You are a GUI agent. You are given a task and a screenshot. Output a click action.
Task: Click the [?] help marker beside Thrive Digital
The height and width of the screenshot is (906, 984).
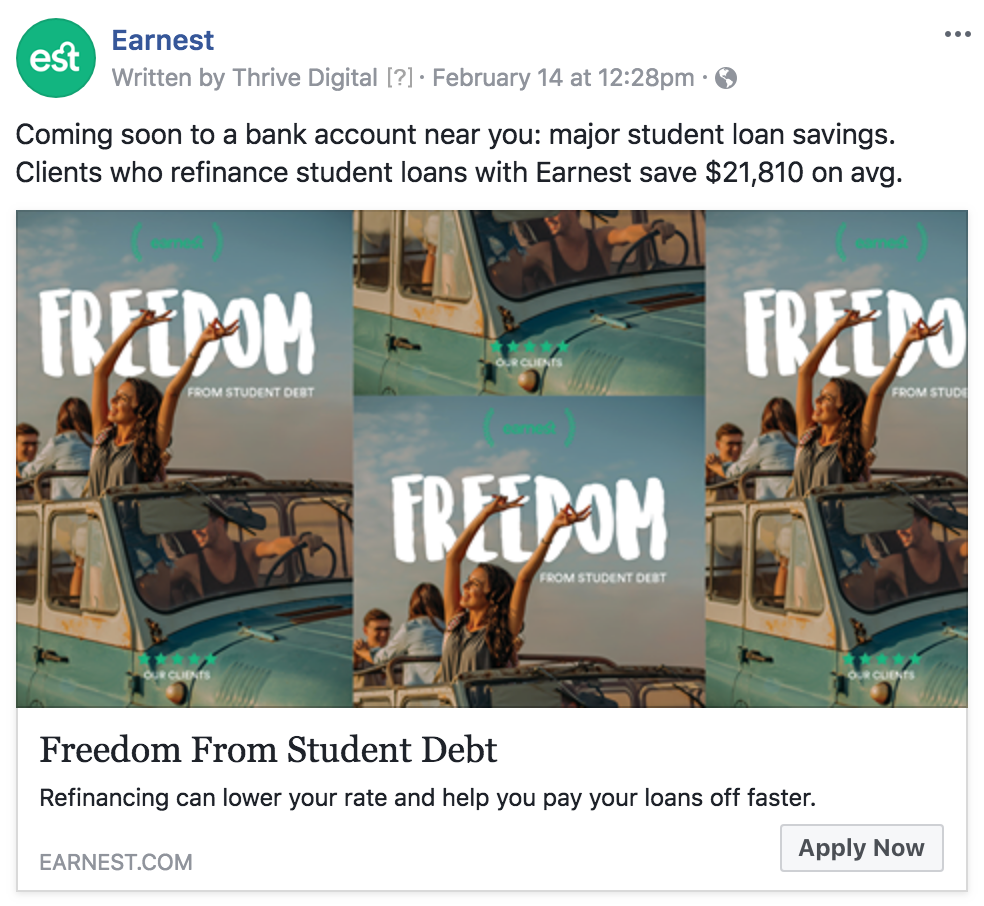tap(399, 78)
